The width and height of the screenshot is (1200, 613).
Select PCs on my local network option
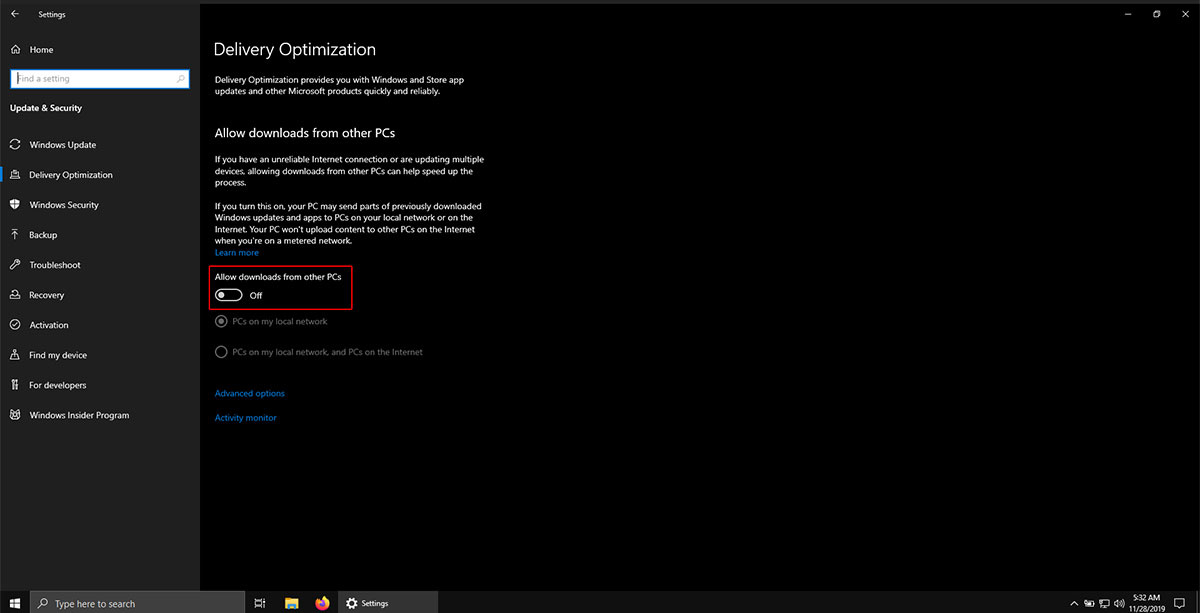[x=221, y=322]
